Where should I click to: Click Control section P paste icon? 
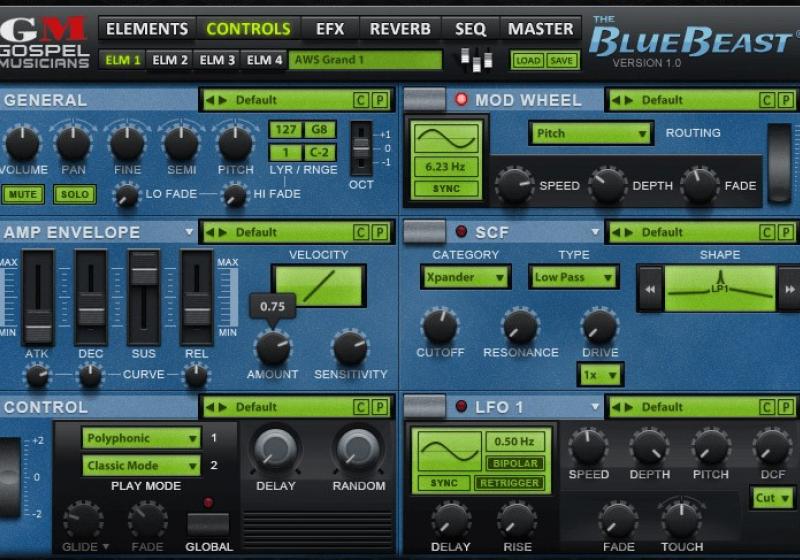380,407
